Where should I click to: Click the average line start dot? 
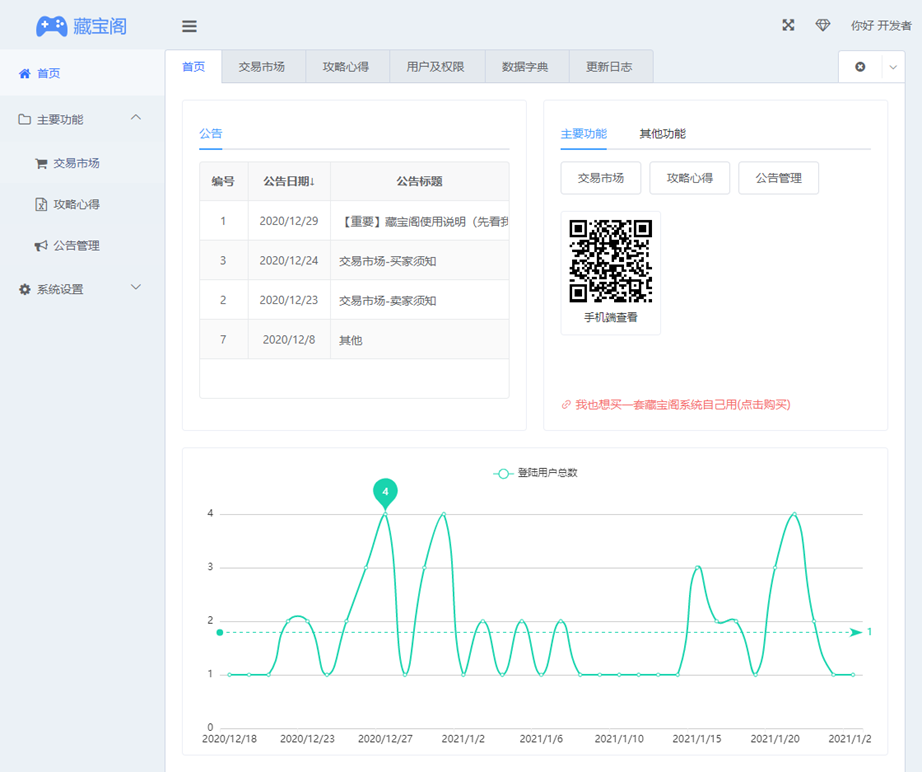click(x=220, y=633)
